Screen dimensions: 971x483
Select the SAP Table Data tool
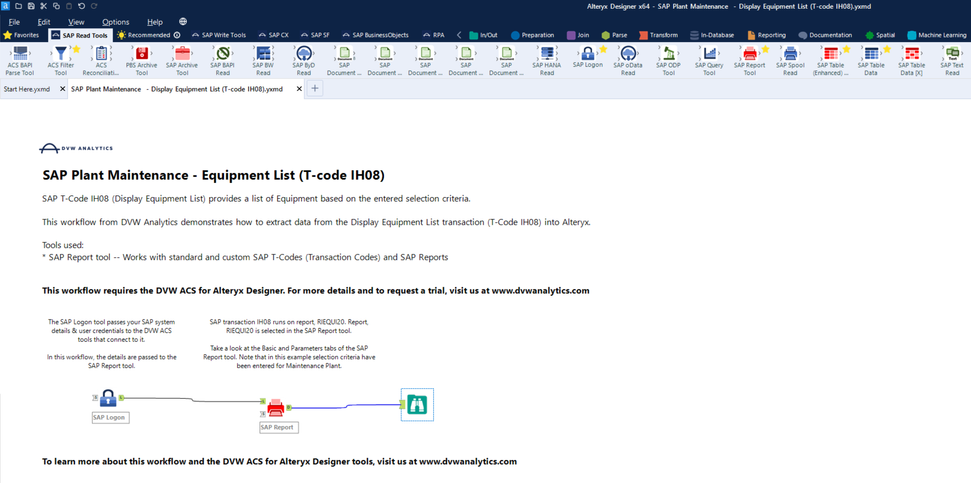click(871, 61)
